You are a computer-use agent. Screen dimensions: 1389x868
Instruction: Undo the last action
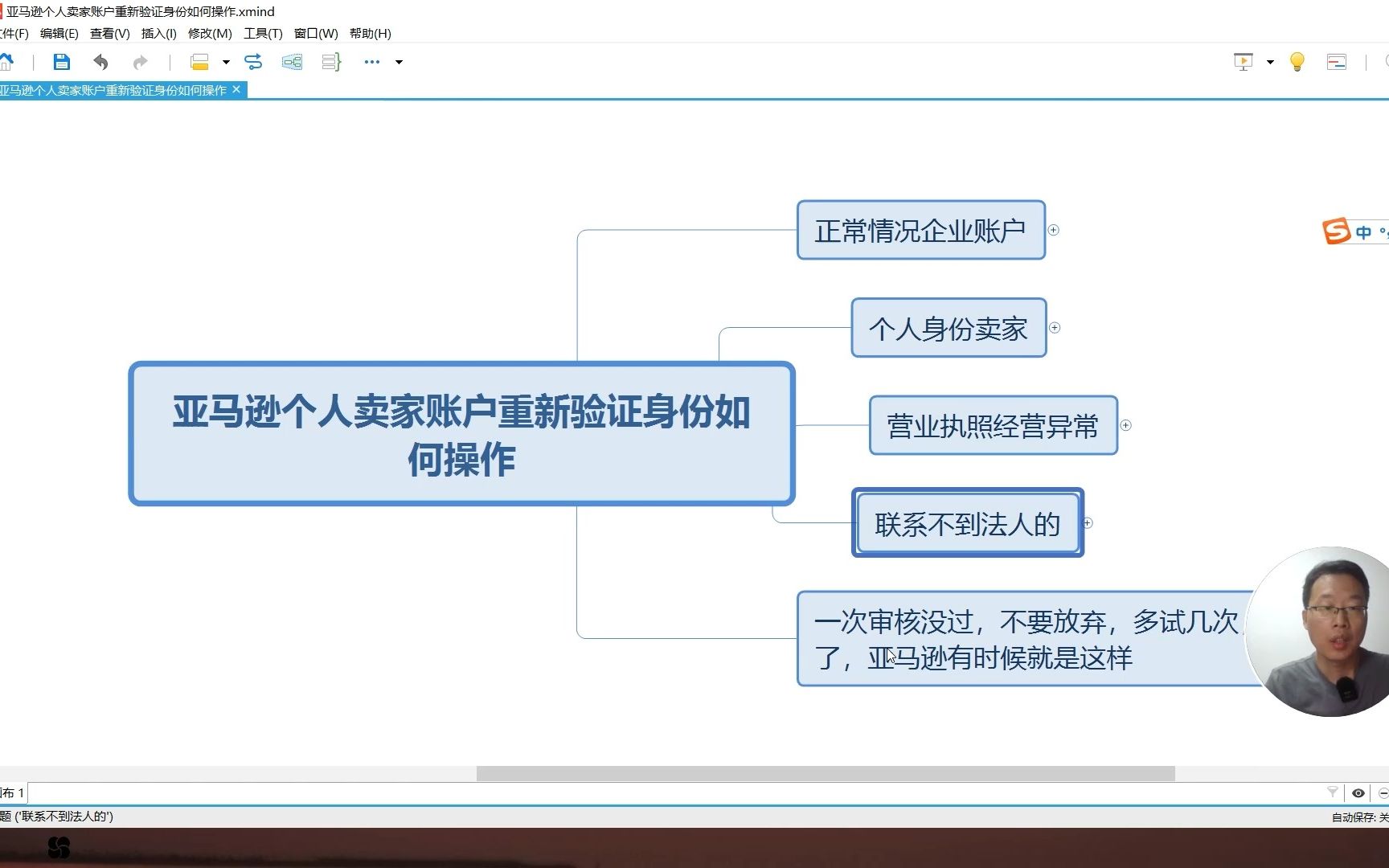[100, 62]
